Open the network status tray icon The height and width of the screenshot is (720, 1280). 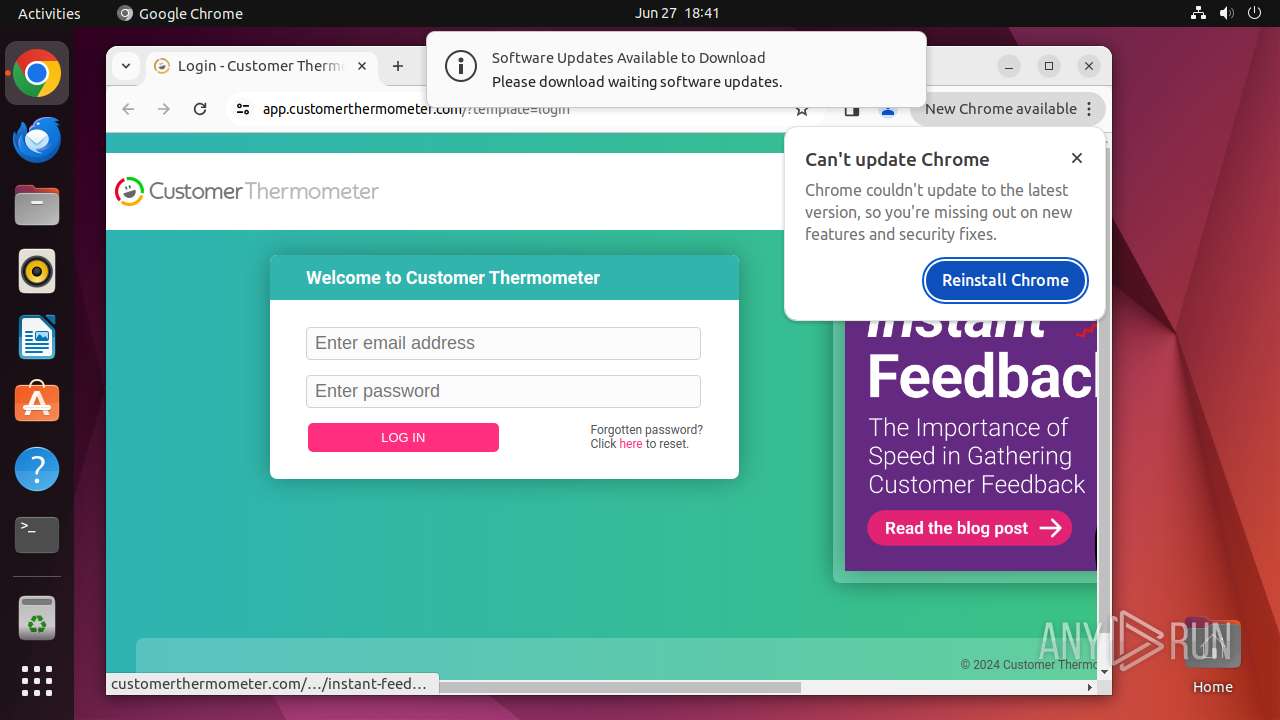point(1199,13)
